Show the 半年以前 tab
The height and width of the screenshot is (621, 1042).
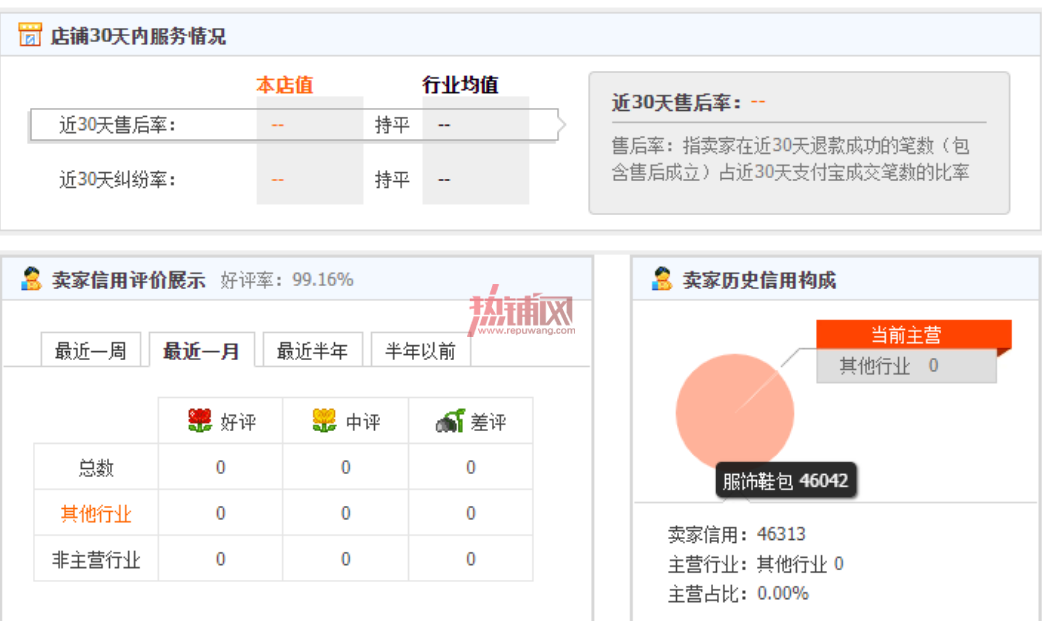click(421, 350)
